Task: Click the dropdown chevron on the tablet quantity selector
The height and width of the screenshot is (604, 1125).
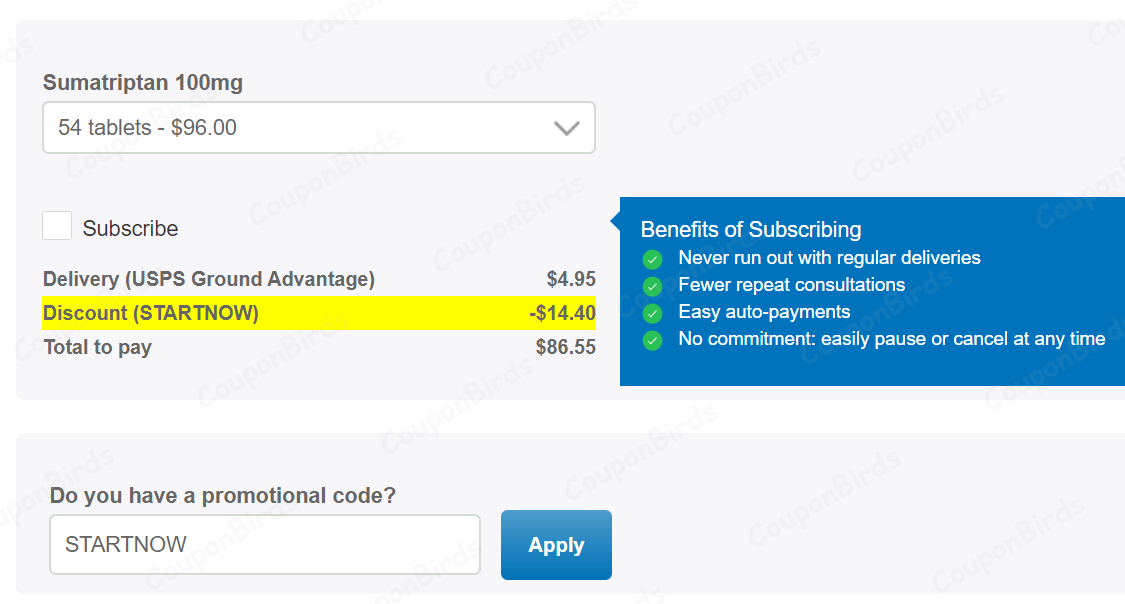Action: coord(567,128)
